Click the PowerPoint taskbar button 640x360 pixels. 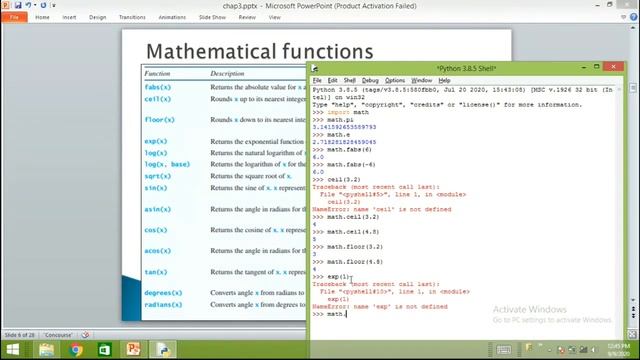point(133,350)
